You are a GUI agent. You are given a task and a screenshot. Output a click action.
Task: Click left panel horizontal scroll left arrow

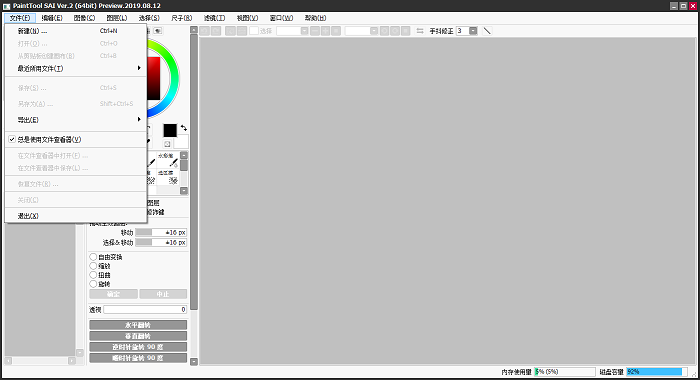tap(8, 360)
